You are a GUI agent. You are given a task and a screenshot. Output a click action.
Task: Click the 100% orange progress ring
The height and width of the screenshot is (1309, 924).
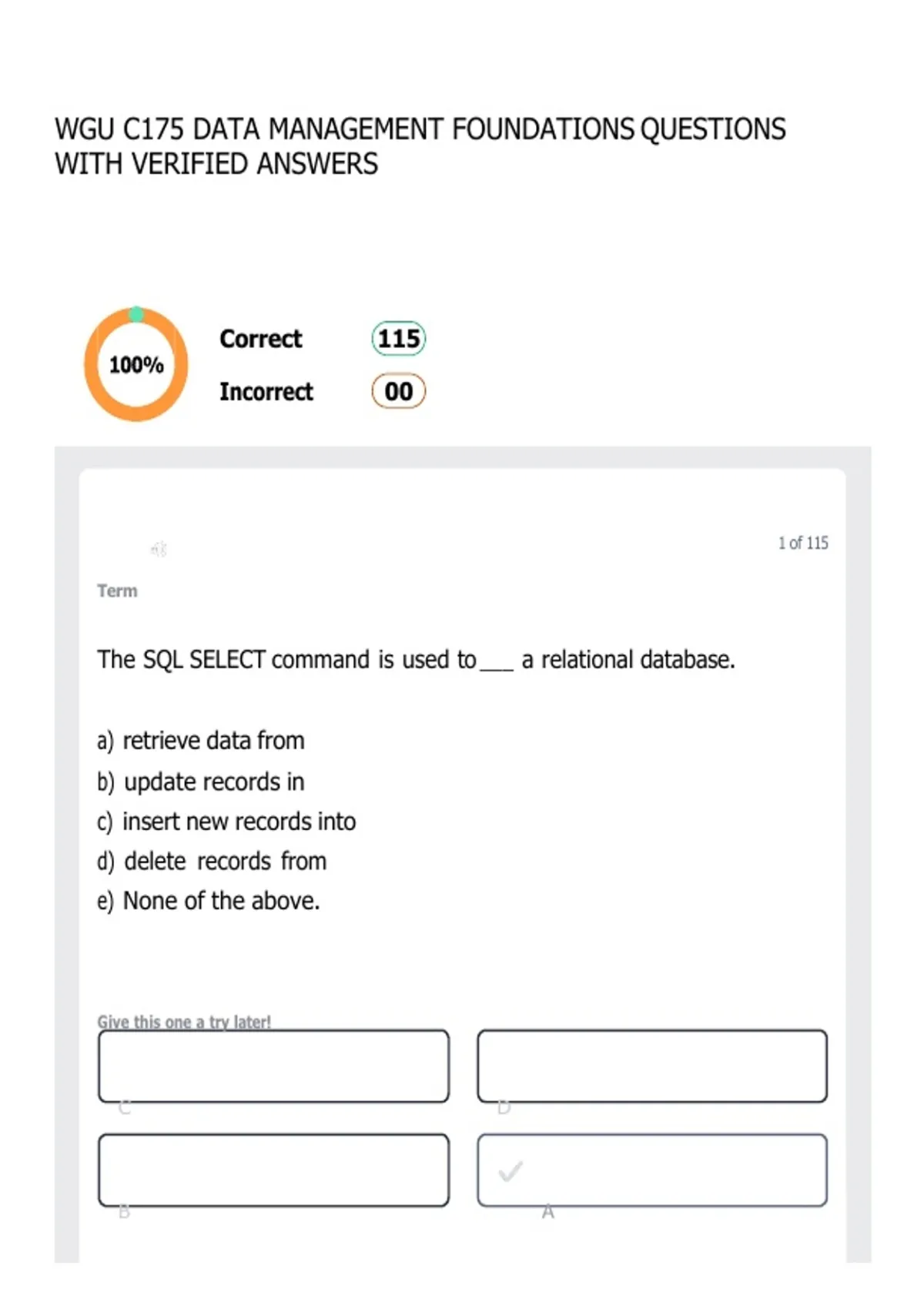tap(136, 364)
